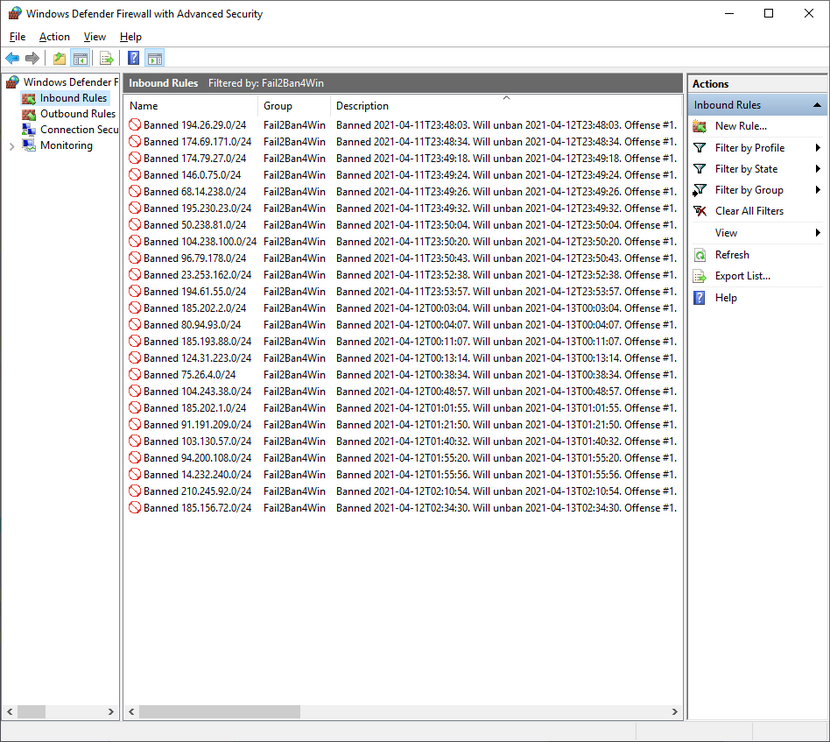Click the green Refresh icon in Actions
This screenshot has width=830, height=742.
pyautogui.click(x=700, y=255)
